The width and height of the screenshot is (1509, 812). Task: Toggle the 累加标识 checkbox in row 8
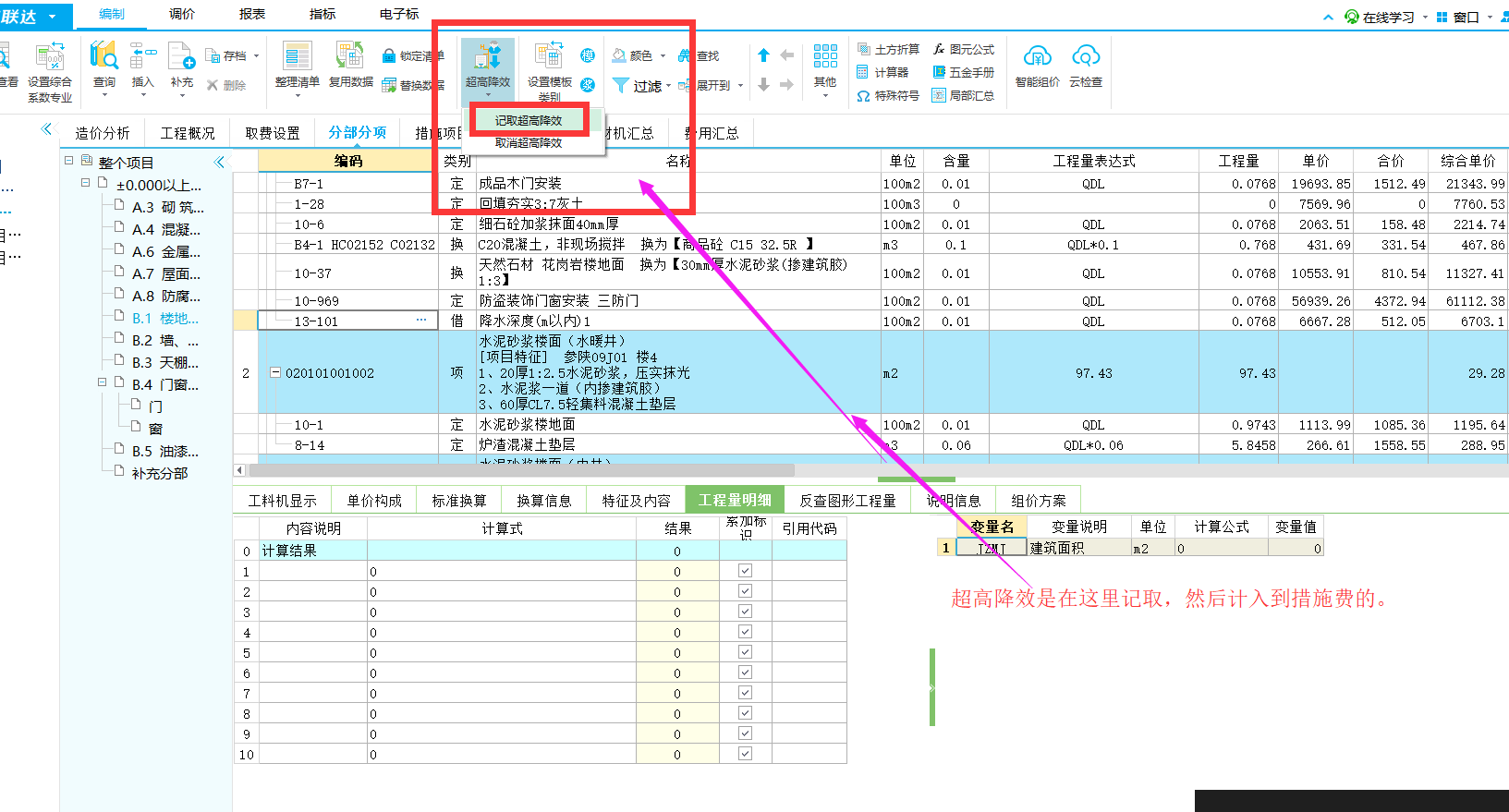click(x=745, y=713)
